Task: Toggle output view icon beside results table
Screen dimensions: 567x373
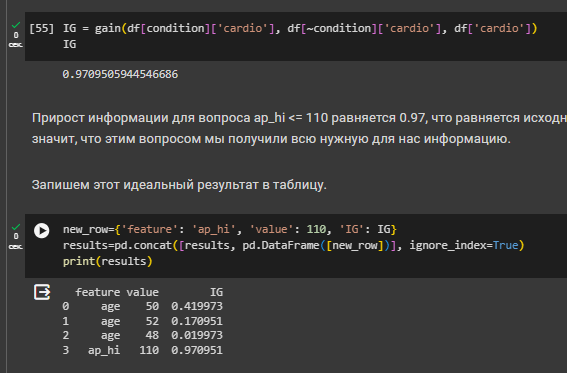Action: click(x=42, y=292)
